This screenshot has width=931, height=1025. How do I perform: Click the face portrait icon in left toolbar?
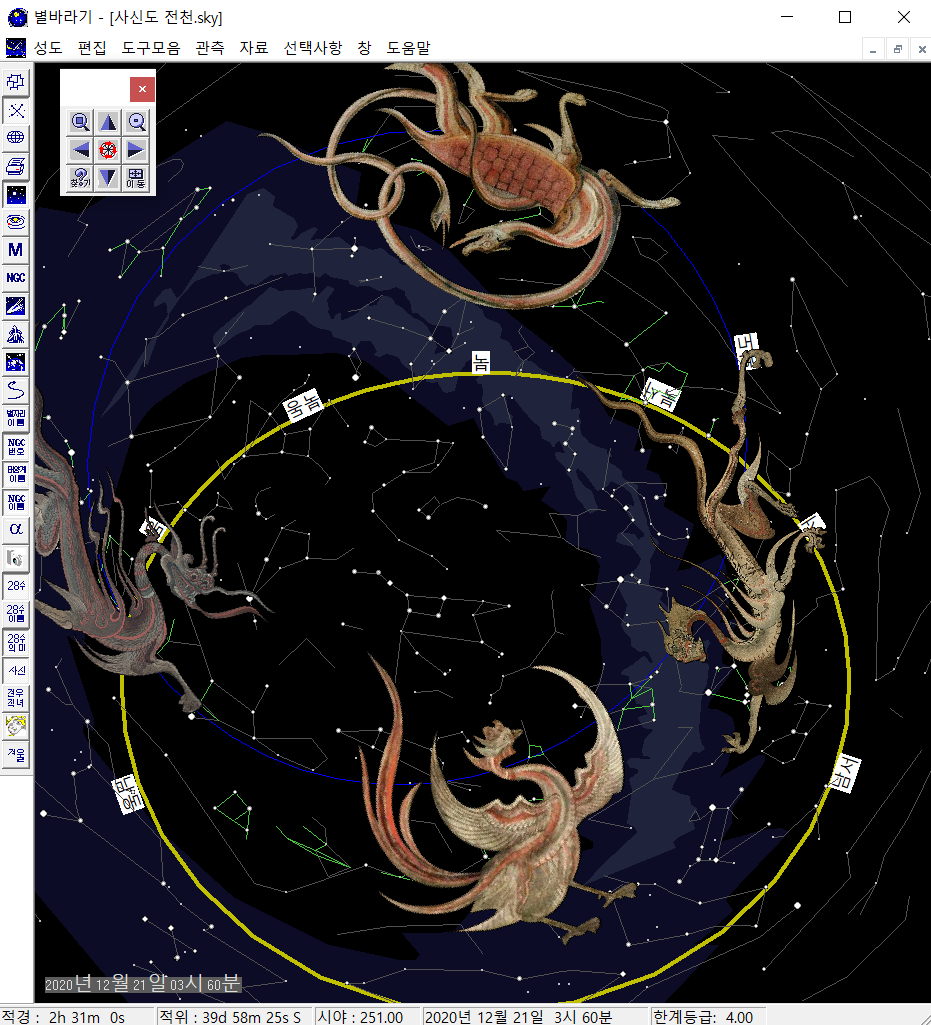coord(16,725)
